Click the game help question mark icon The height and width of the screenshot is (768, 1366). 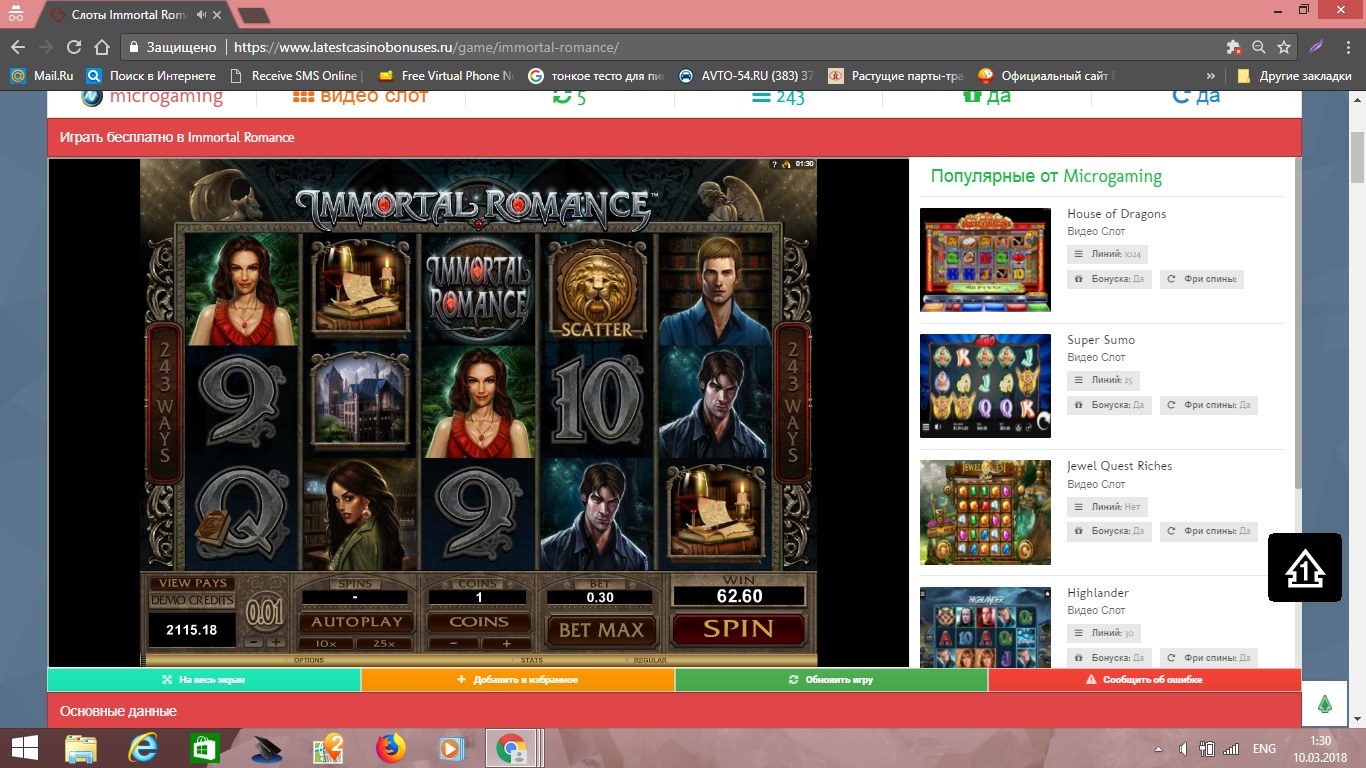pos(774,164)
